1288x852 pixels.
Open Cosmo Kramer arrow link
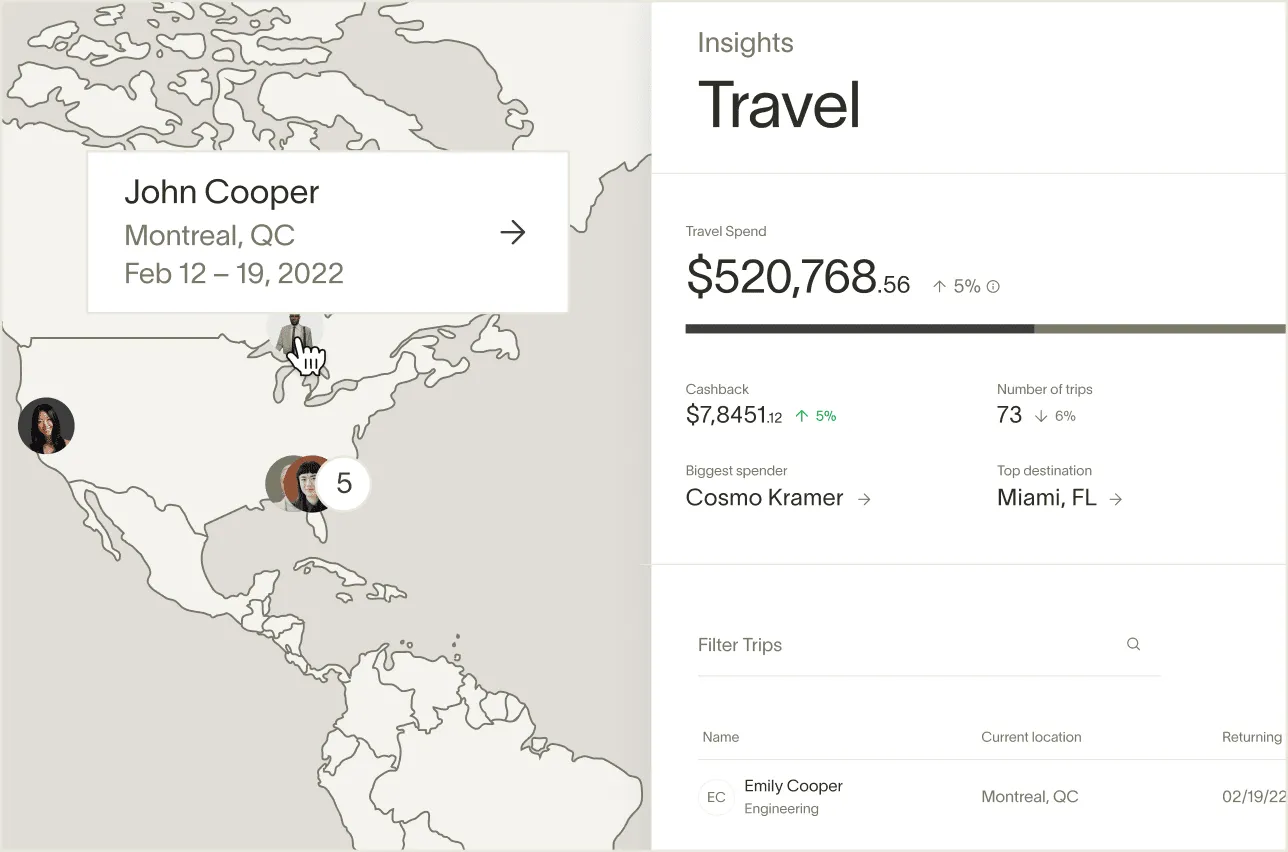coord(864,498)
